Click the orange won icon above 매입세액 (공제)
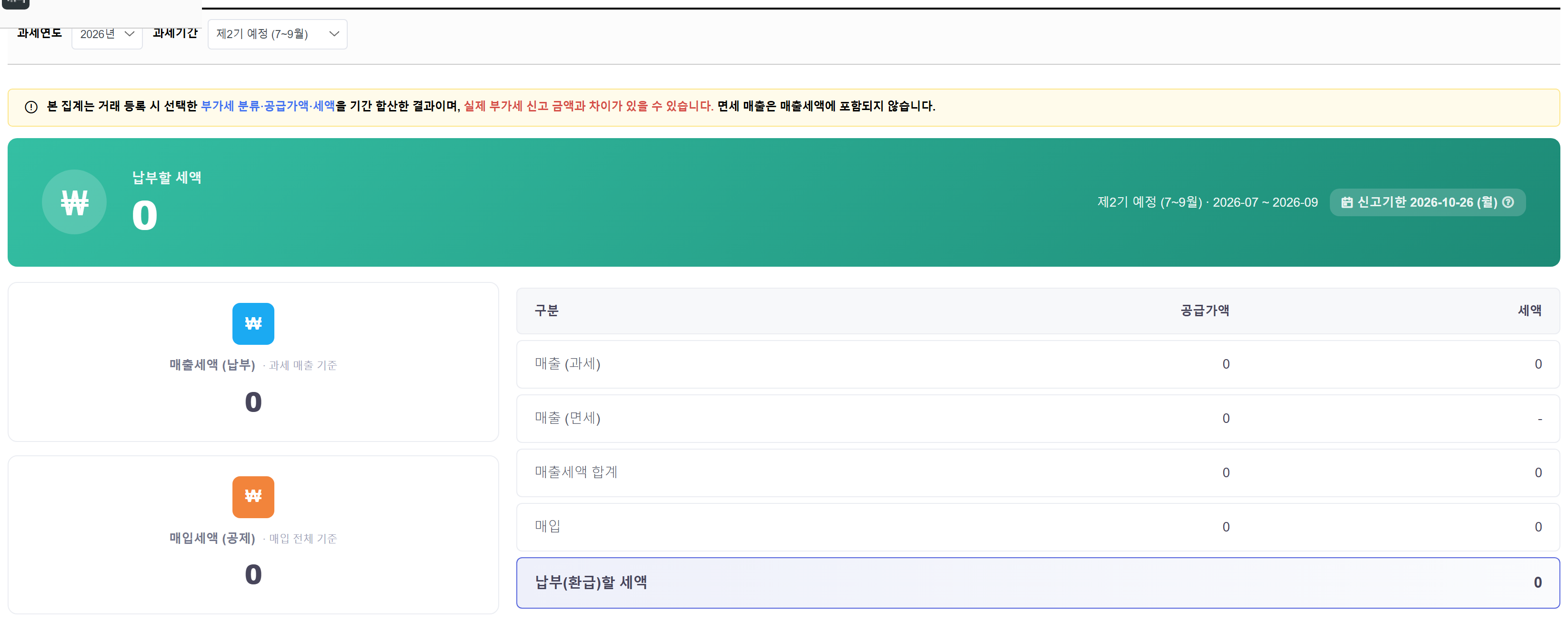The height and width of the screenshot is (622, 1568). click(x=253, y=497)
